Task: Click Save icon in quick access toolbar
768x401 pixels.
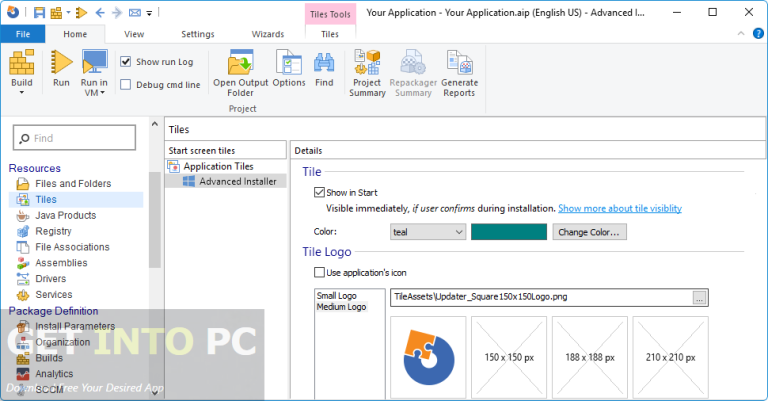Action: [x=39, y=13]
